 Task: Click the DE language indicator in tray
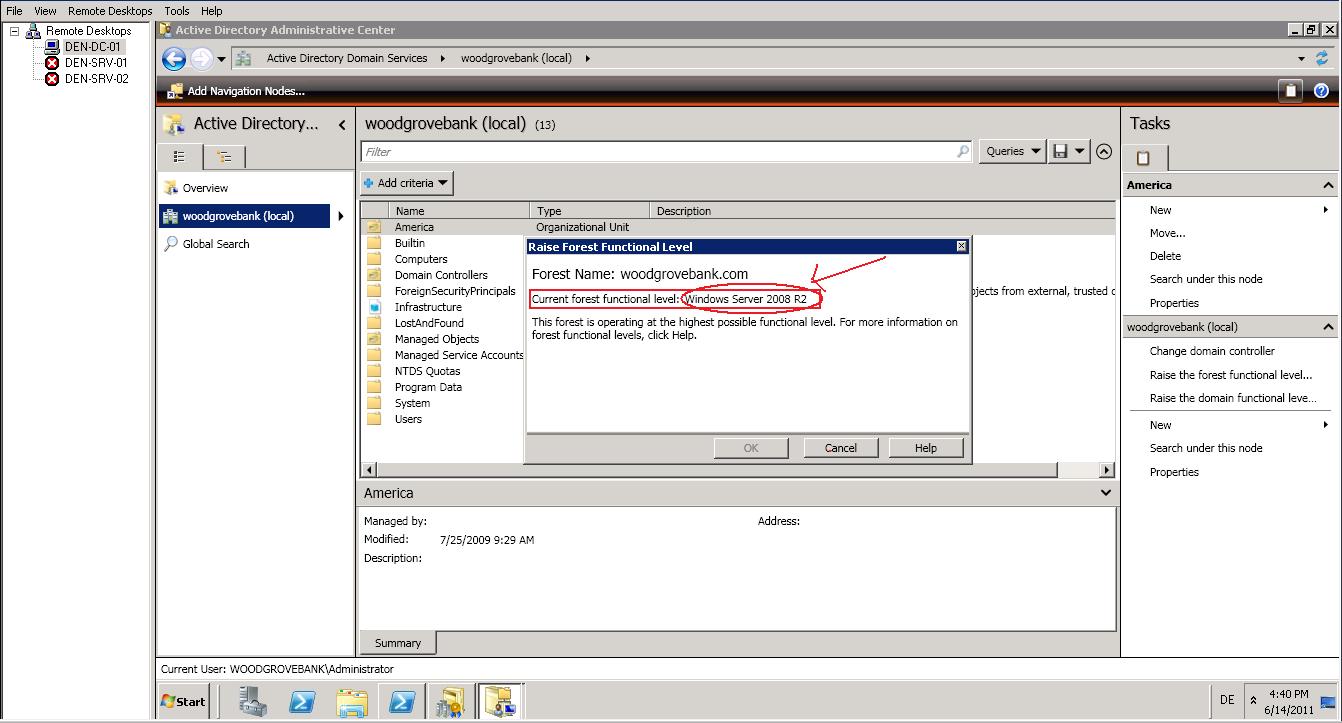click(1227, 700)
